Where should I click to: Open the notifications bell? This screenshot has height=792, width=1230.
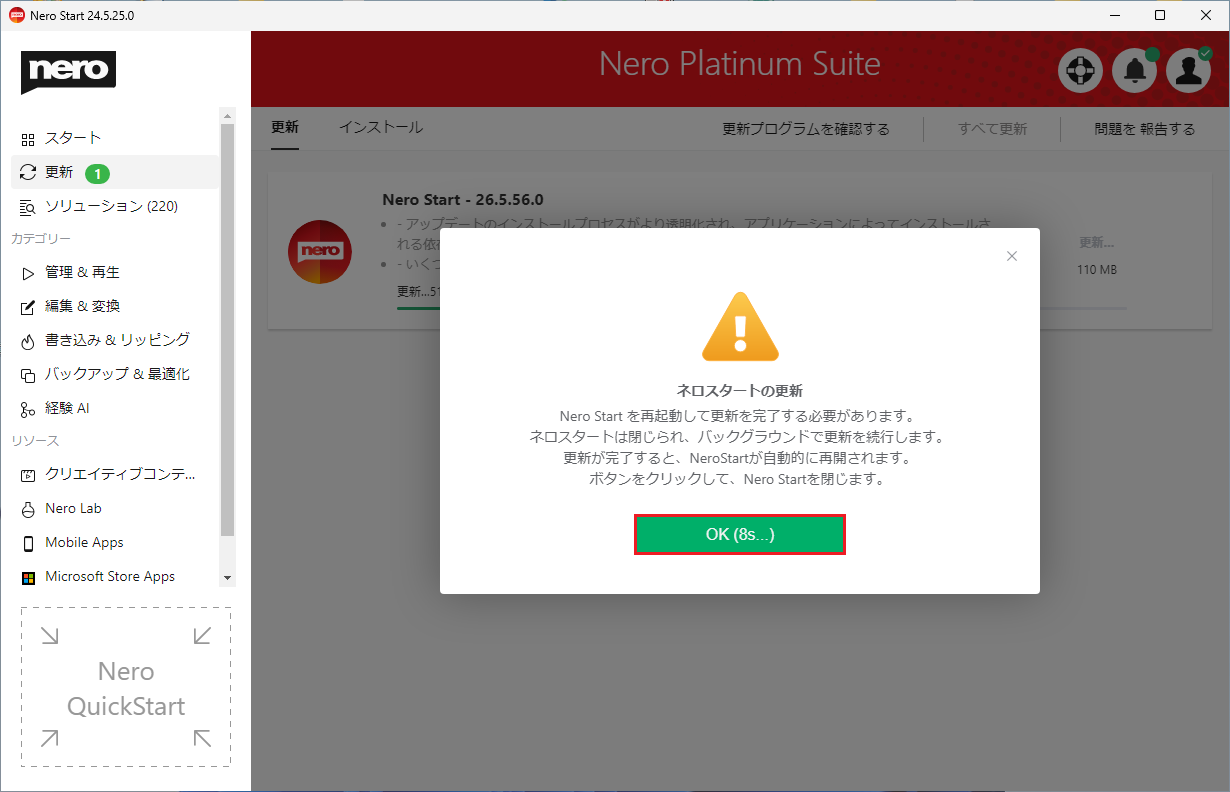[1134, 71]
